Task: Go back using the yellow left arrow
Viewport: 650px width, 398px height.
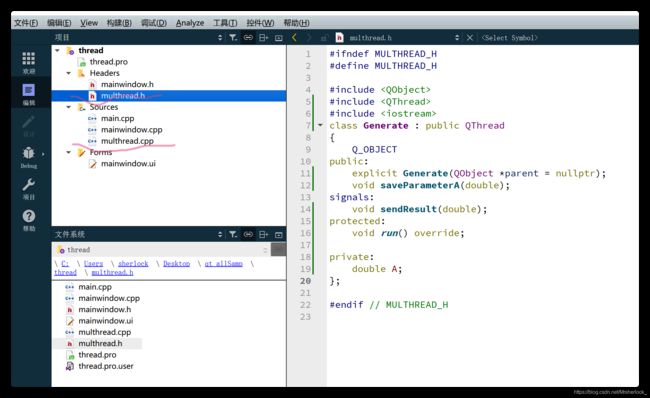Action: pyautogui.click(x=294, y=38)
